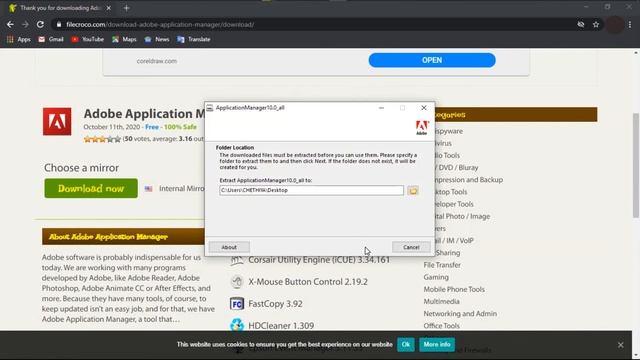The width and height of the screenshot is (640, 360).
Task: Accept cookies with Ok button
Action: click(x=406, y=344)
